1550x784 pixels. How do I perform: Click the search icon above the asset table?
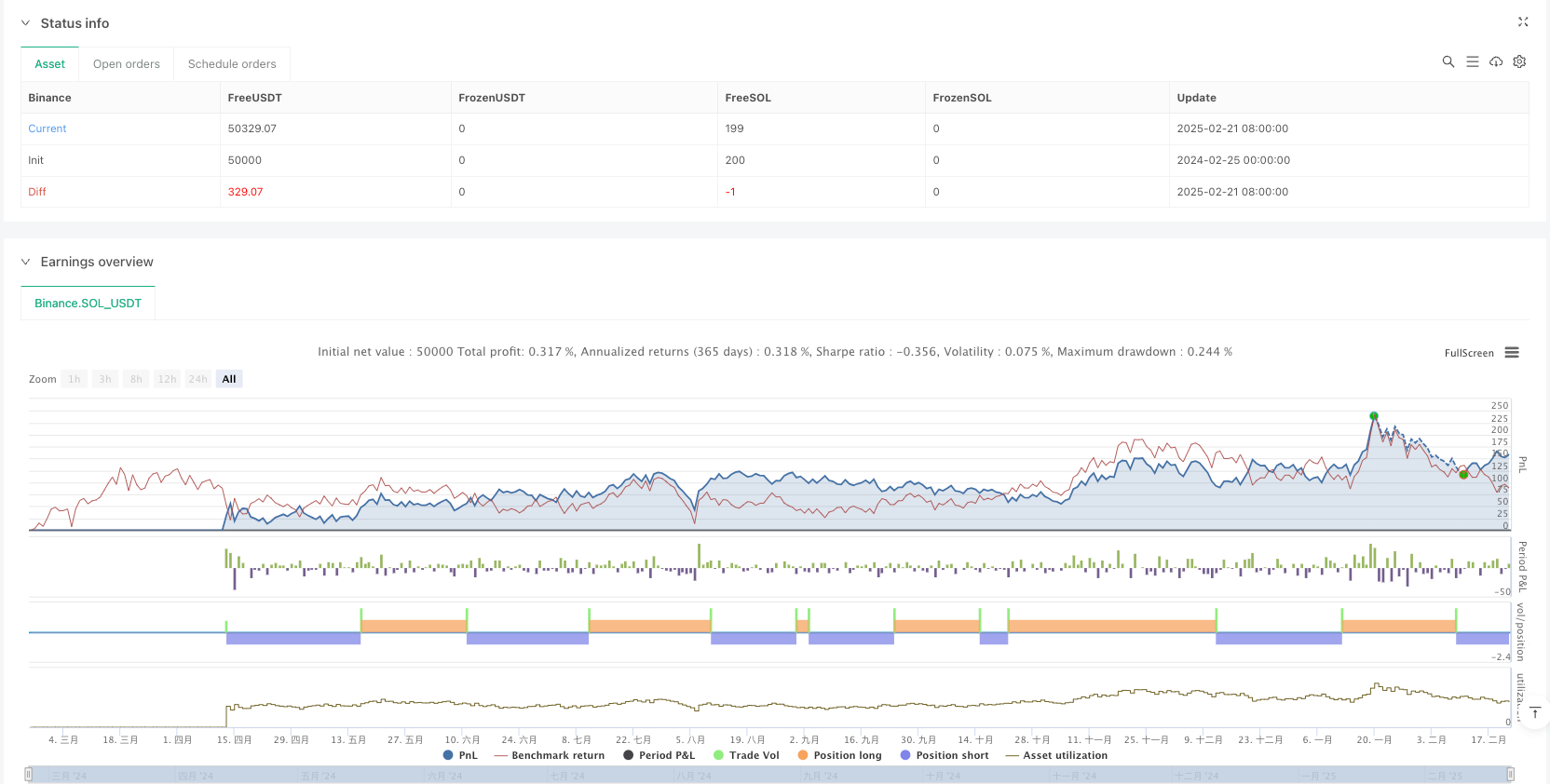(1448, 61)
